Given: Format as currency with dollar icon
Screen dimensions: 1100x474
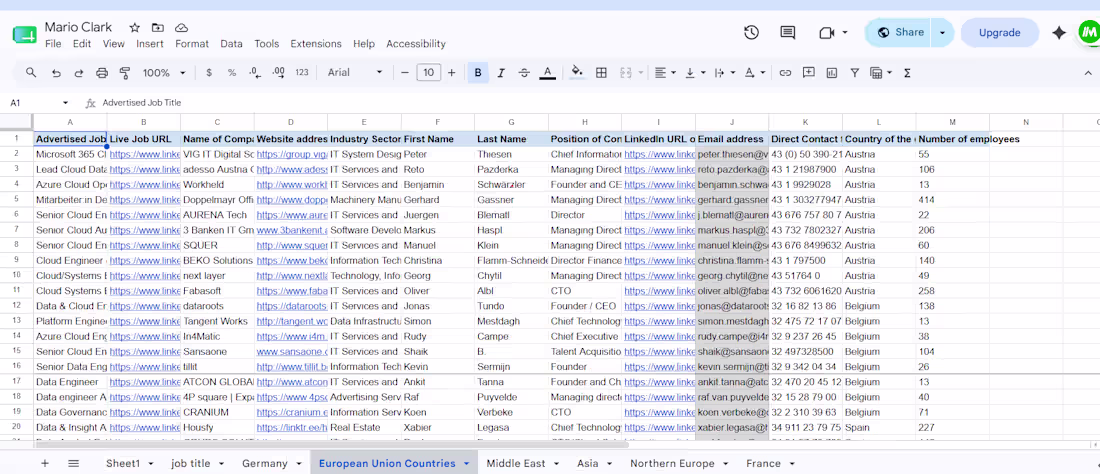Looking at the screenshot, I should pos(209,72).
